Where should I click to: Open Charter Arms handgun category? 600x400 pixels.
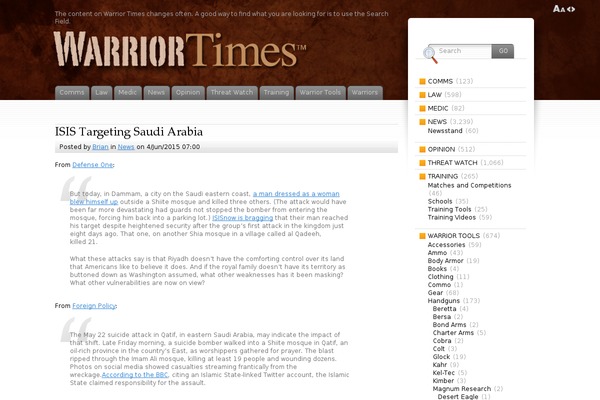tap(453, 333)
